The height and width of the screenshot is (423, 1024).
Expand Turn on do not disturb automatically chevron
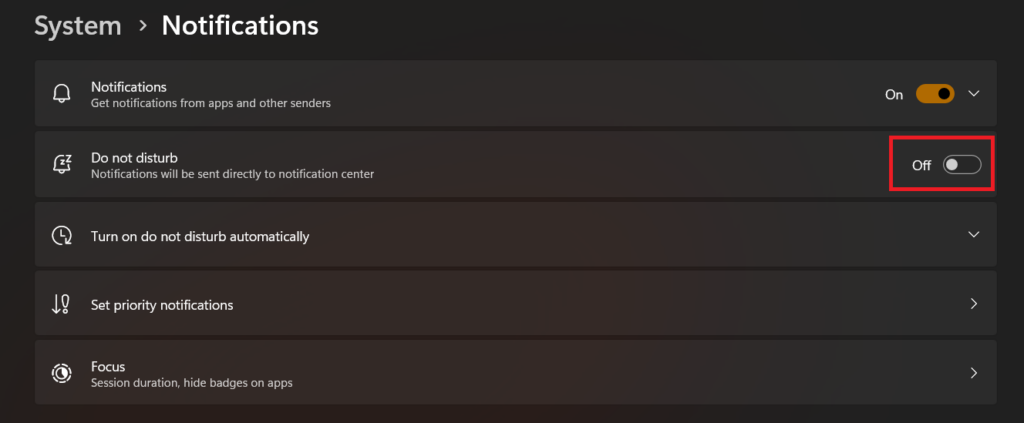coord(974,235)
